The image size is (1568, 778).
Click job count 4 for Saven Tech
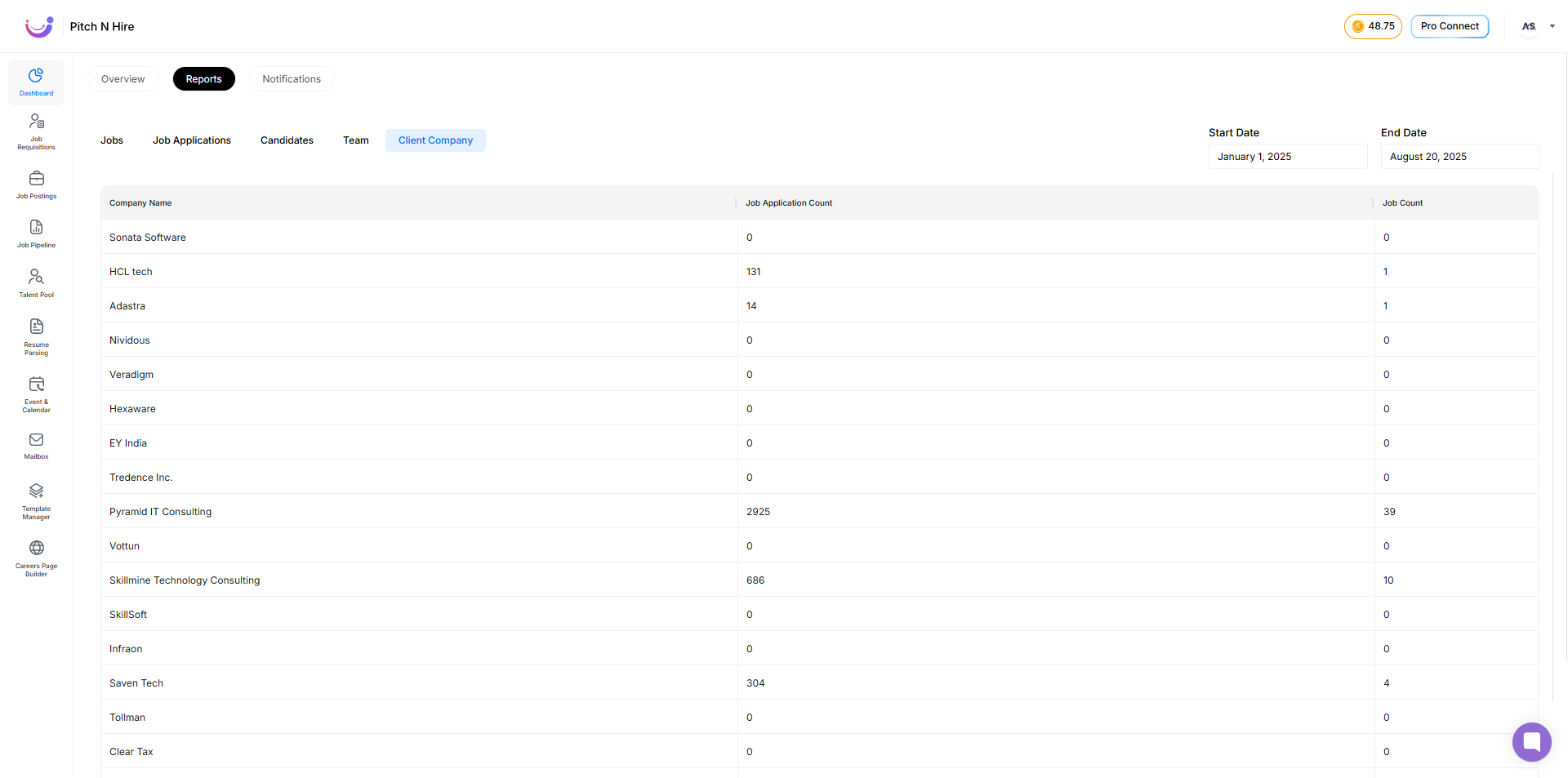click(1387, 683)
